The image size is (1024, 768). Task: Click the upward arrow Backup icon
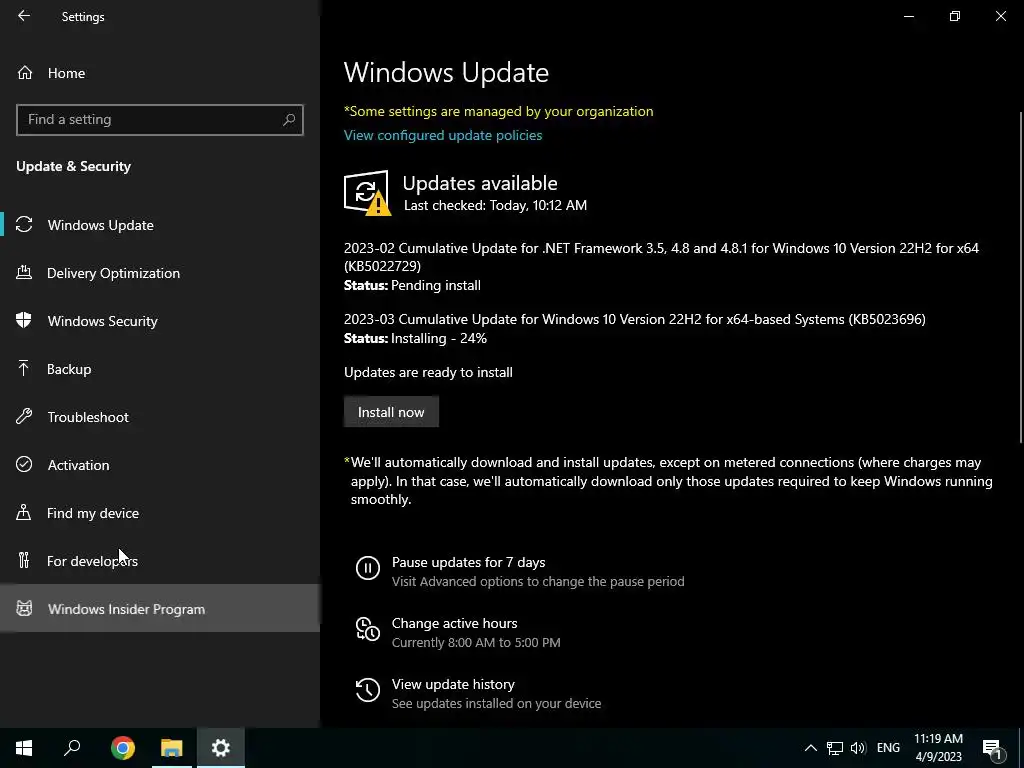[x=24, y=369]
